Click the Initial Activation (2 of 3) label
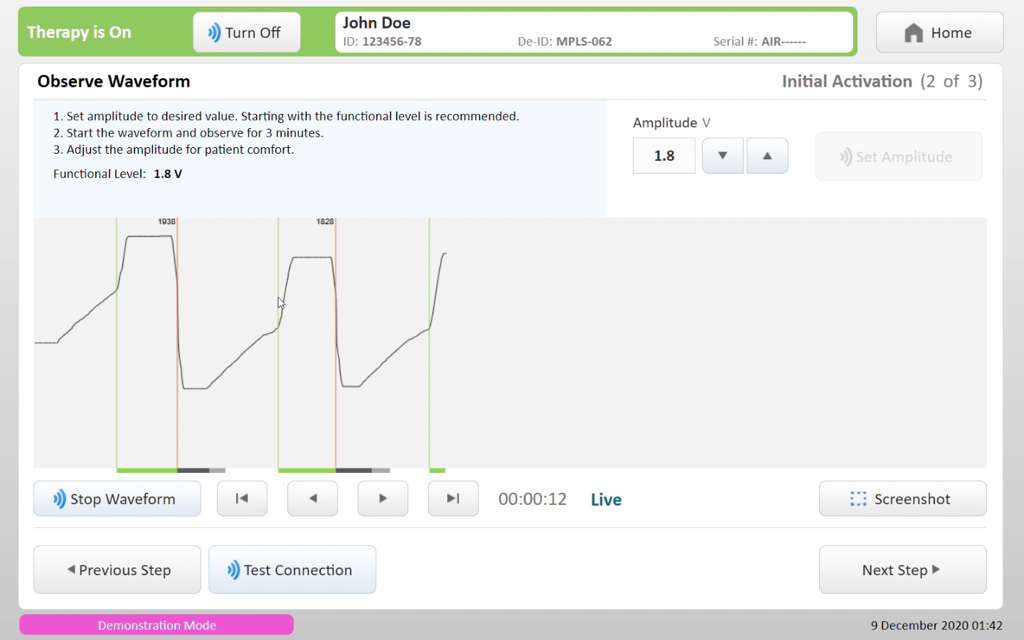Image resolution: width=1024 pixels, height=640 pixels. click(882, 82)
